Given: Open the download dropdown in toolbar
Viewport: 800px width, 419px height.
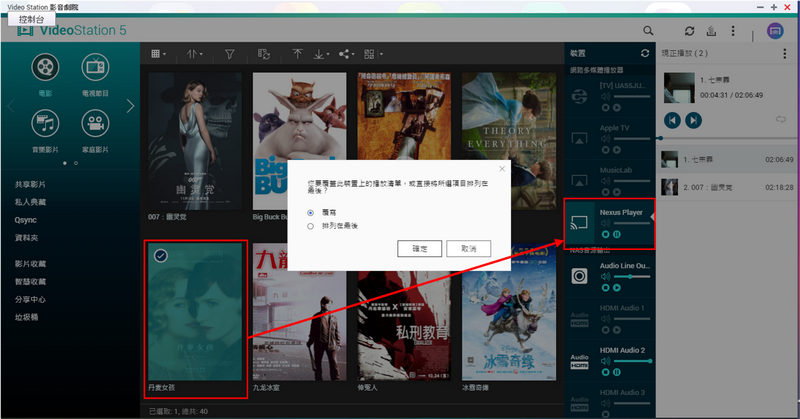Looking at the screenshot, I should 321,54.
